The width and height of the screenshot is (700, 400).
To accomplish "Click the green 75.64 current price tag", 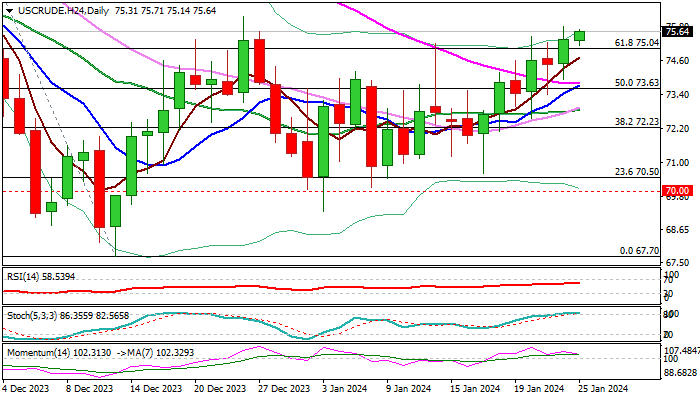I will point(678,33).
